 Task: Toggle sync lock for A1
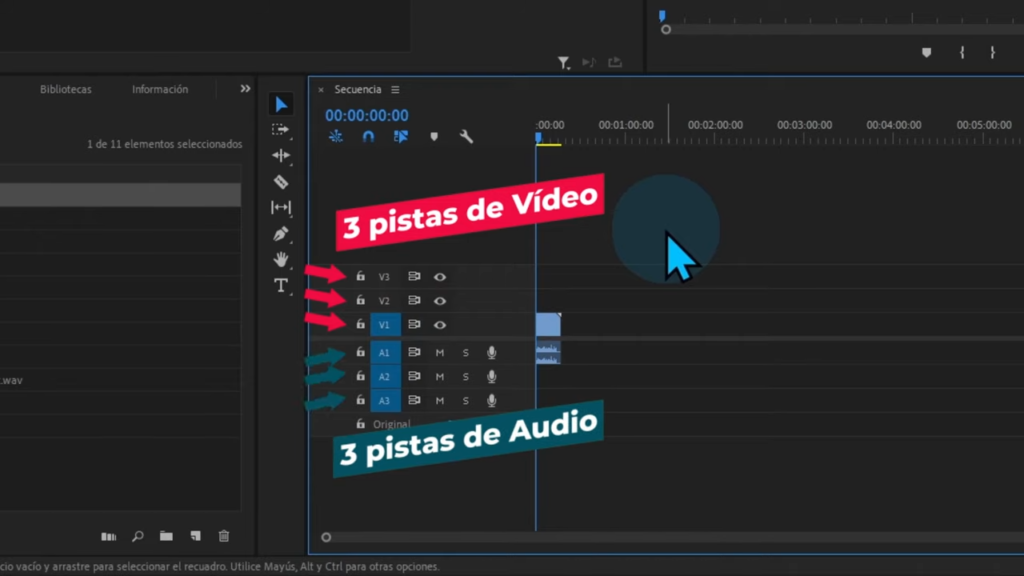coord(414,352)
